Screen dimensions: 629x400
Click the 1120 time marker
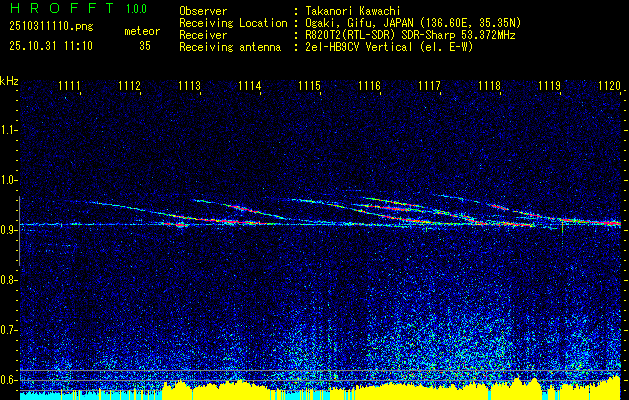[609, 85]
